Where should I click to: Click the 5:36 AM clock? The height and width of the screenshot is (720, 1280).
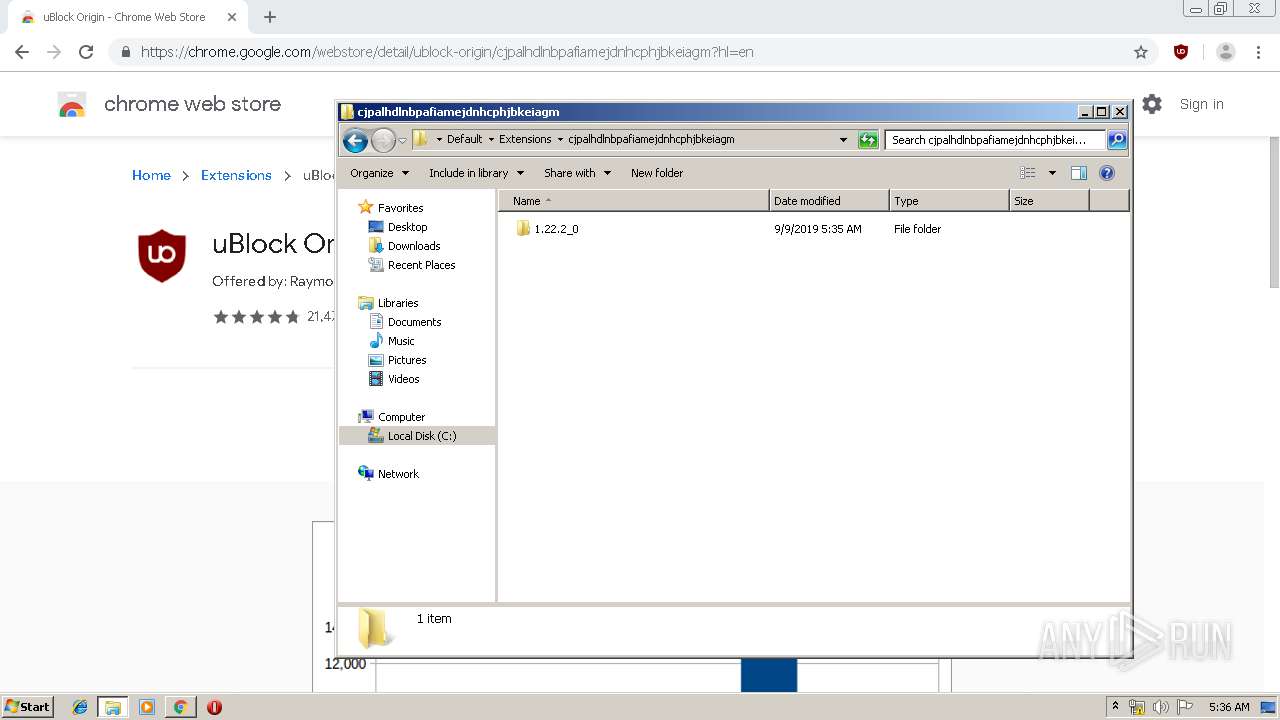[1229, 707]
